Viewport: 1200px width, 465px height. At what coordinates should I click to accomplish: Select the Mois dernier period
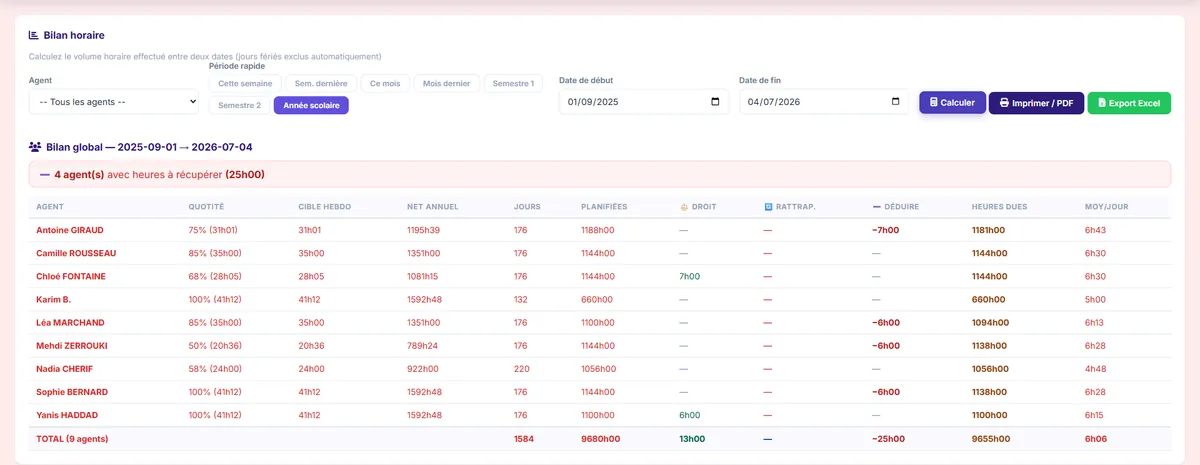(447, 84)
